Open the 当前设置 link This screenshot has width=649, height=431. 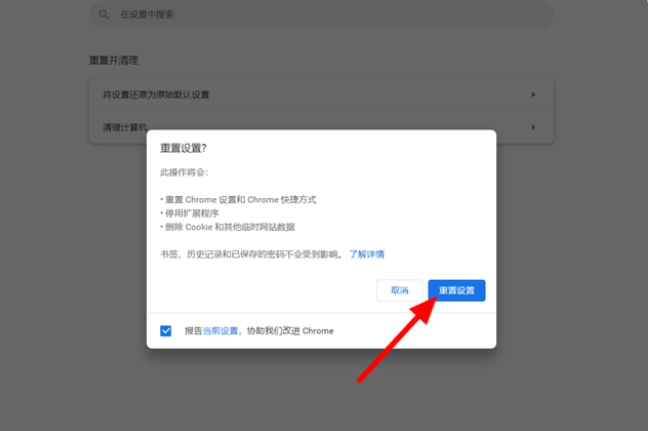click(220, 331)
